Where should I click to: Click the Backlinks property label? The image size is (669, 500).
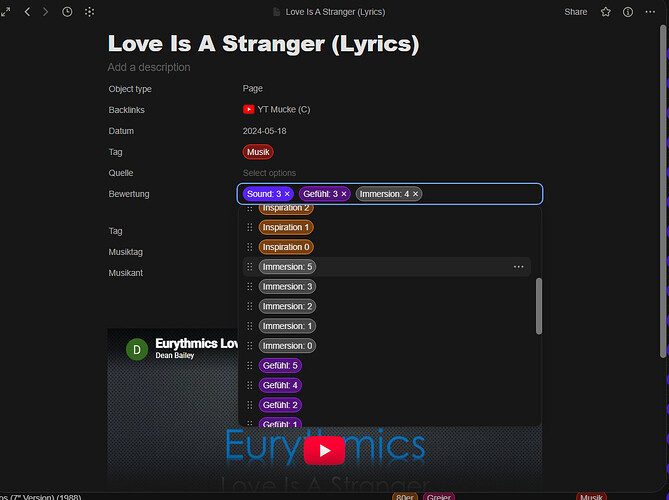click(126, 110)
